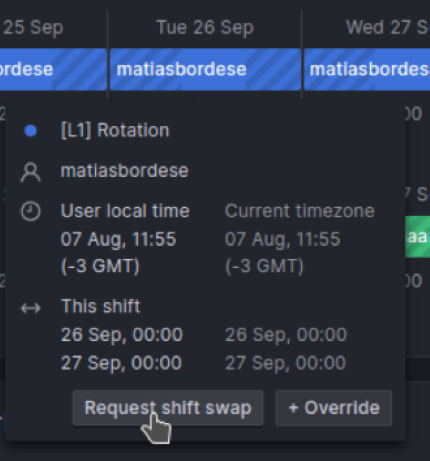Viewport: 430px width, 461px height.
Task: Click the Current timezone heading
Action: coord(300,211)
